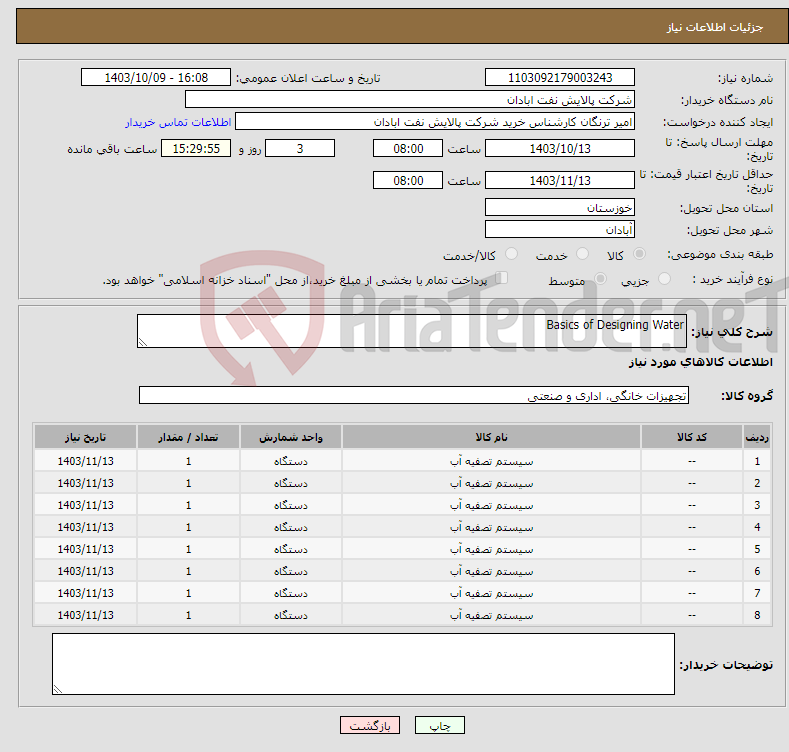Image resolution: width=789 pixels, height=752 pixels.
Task: Select the جزیی purchase type radio
Action: click(x=664, y=278)
